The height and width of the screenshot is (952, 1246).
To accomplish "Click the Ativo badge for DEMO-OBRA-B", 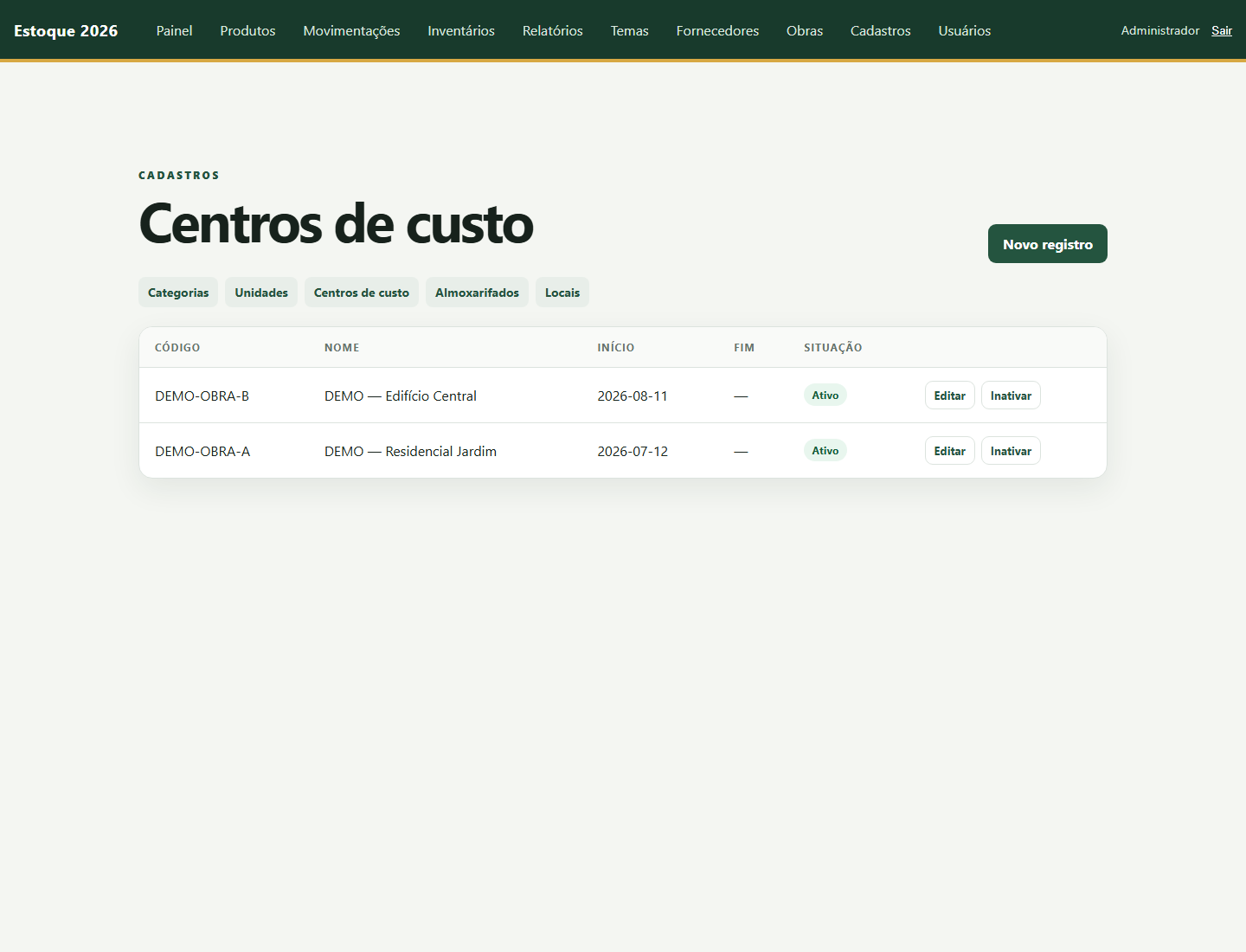I will 825,396.
